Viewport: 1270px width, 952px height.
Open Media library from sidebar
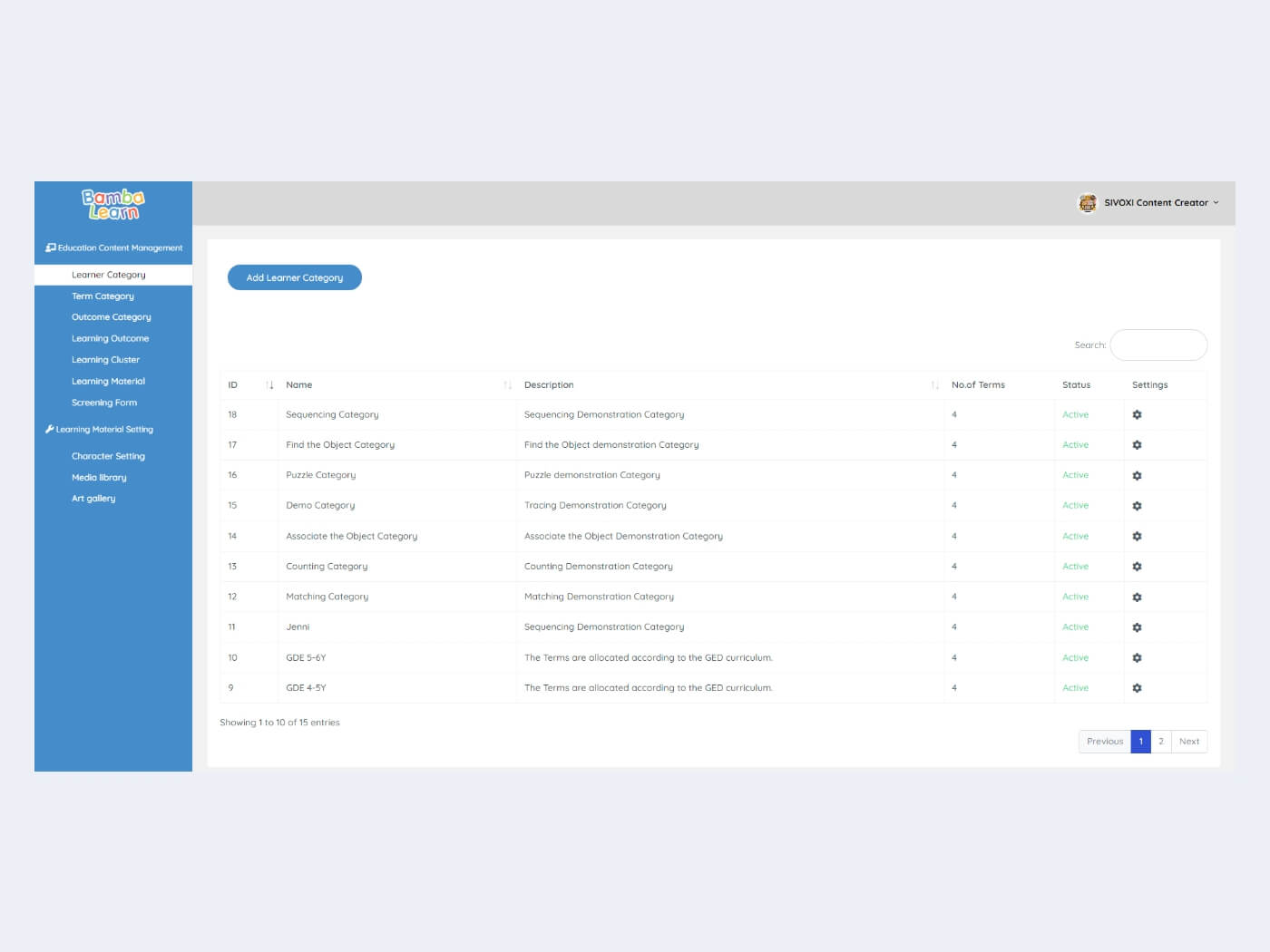click(x=99, y=478)
